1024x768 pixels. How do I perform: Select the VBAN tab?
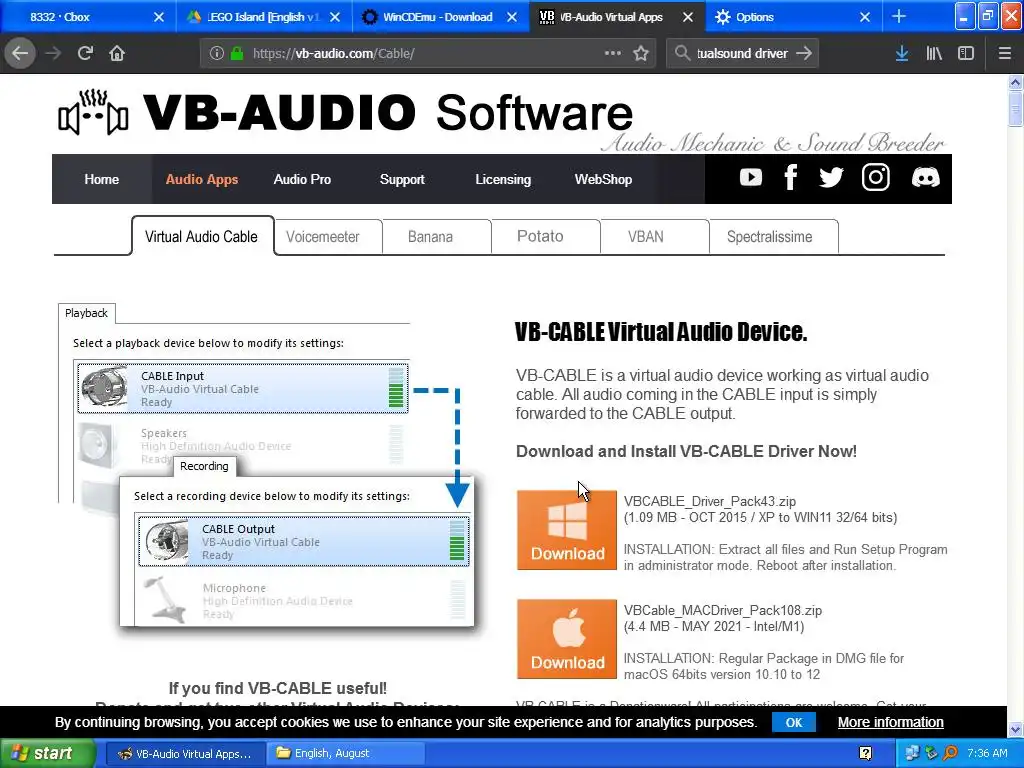[x=646, y=236]
